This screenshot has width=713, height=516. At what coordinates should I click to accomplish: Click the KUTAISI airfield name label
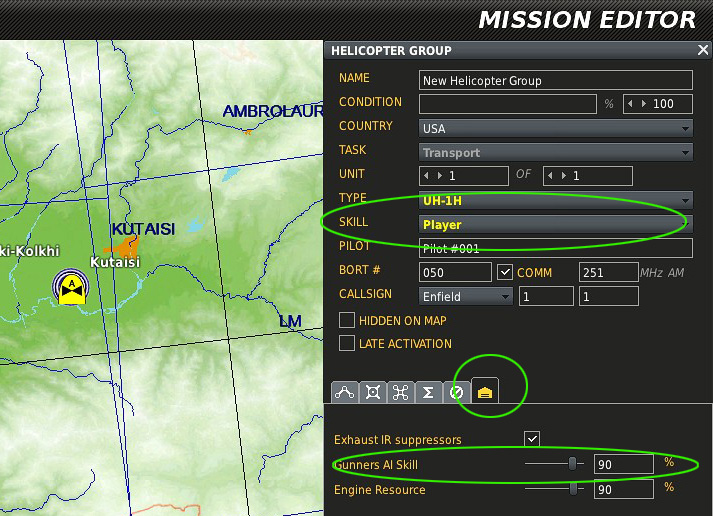(x=143, y=229)
